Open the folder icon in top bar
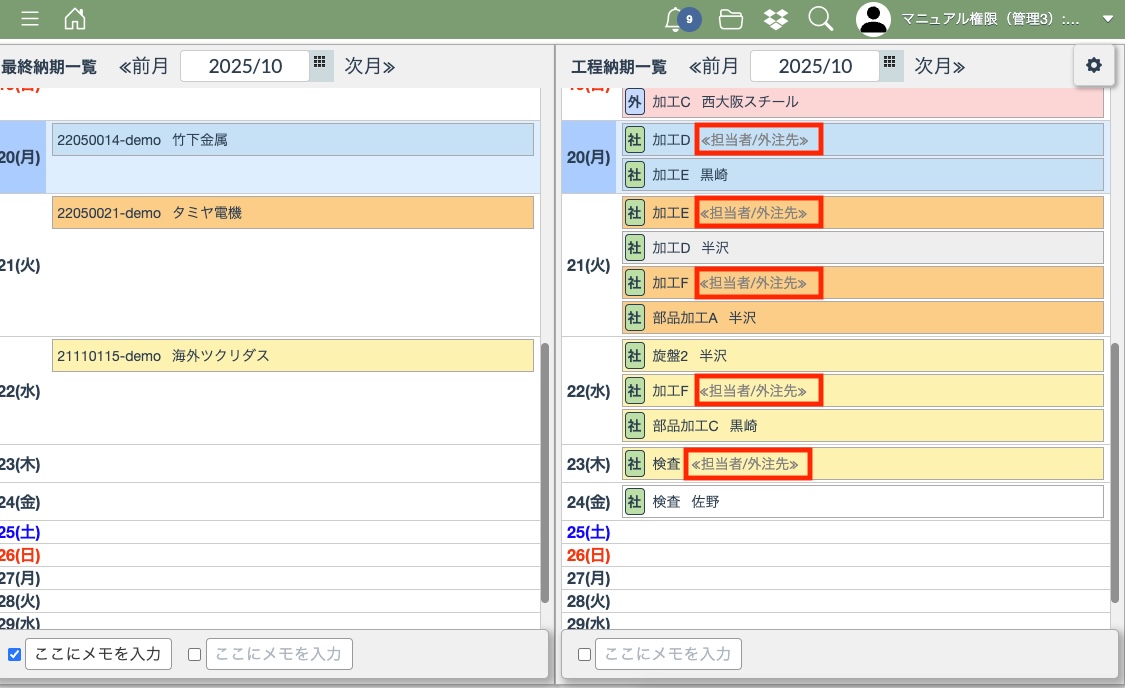 731,19
